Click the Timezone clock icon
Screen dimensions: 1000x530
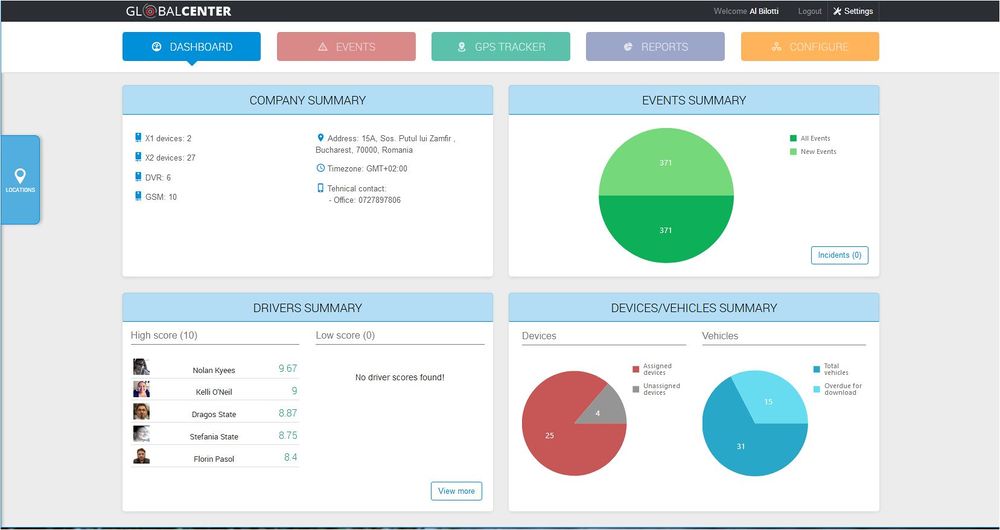pos(320,168)
